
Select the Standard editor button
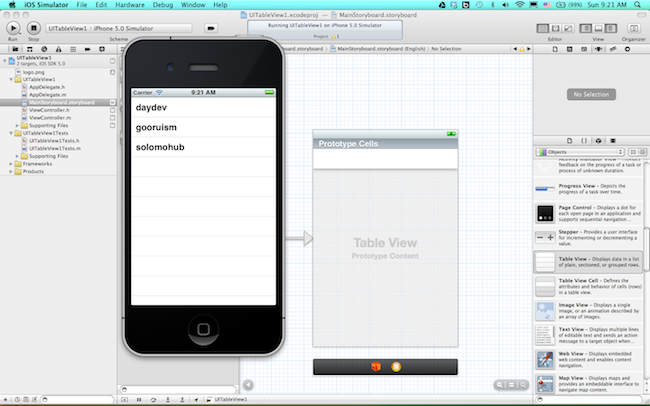click(542, 28)
